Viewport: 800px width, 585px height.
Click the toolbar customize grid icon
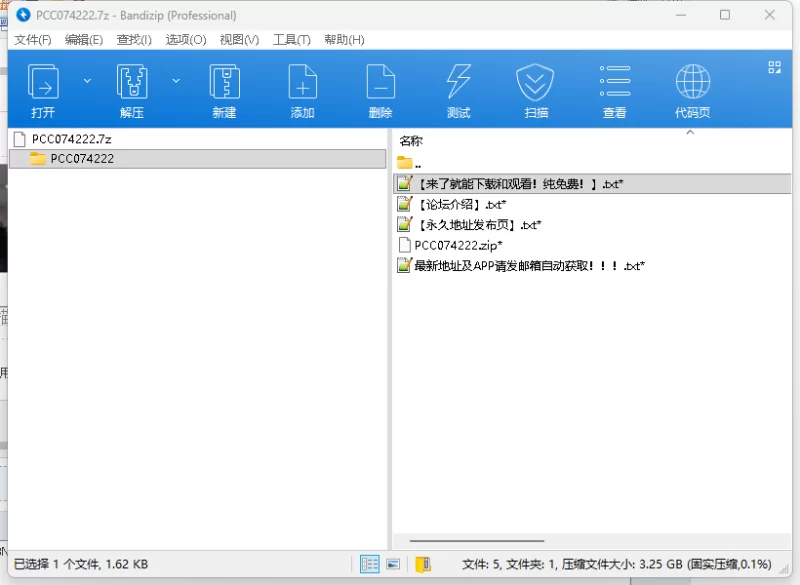(x=774, y=67)
